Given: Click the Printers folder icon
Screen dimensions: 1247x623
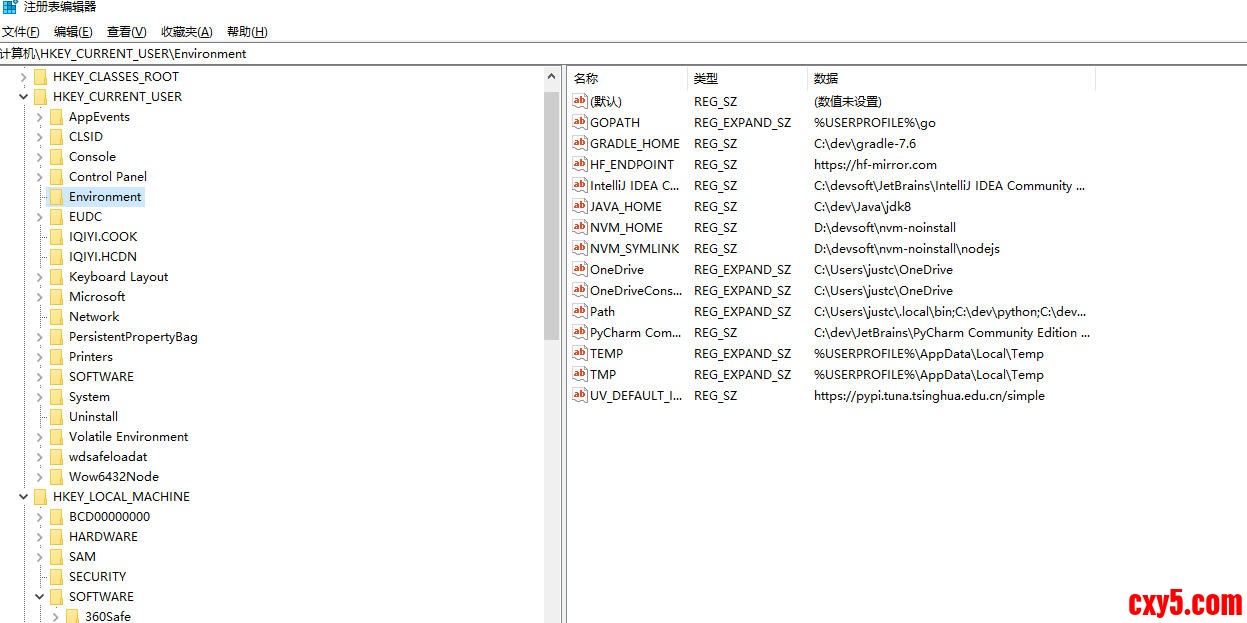Looking at the screenshot, I should point(56,357).
